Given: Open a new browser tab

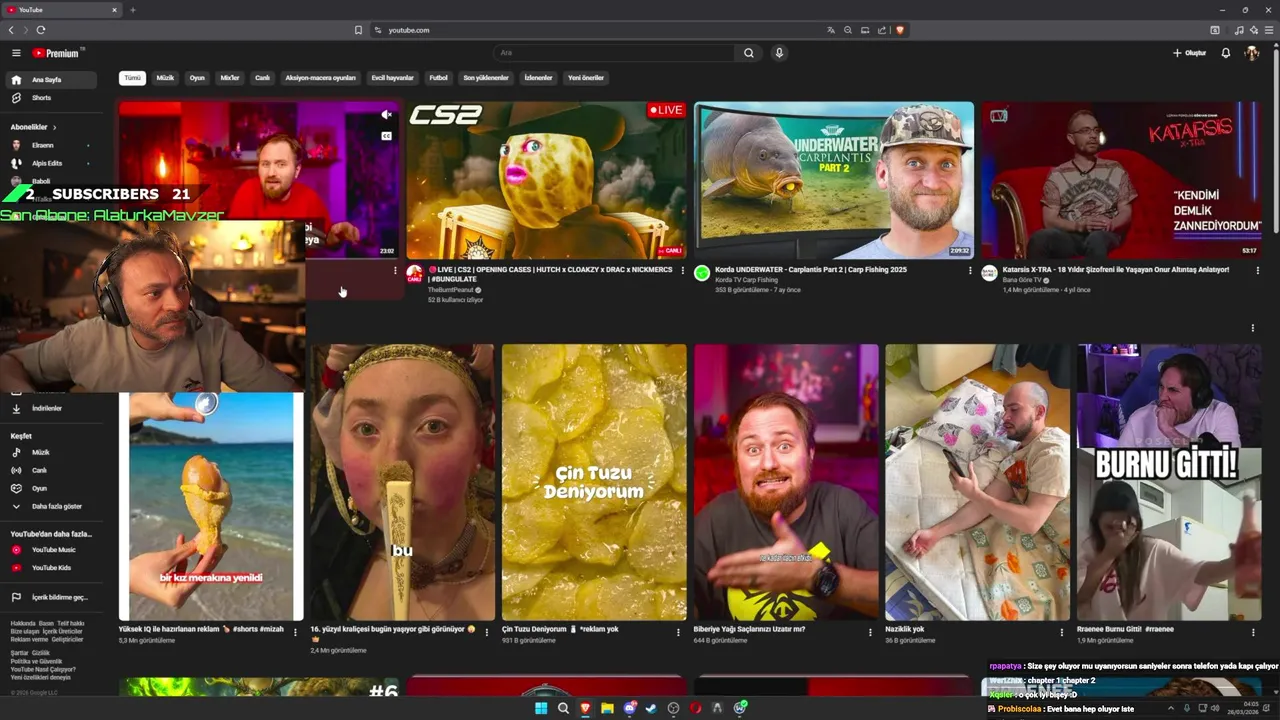Looking at the screenshot, I should coord(132,10).
